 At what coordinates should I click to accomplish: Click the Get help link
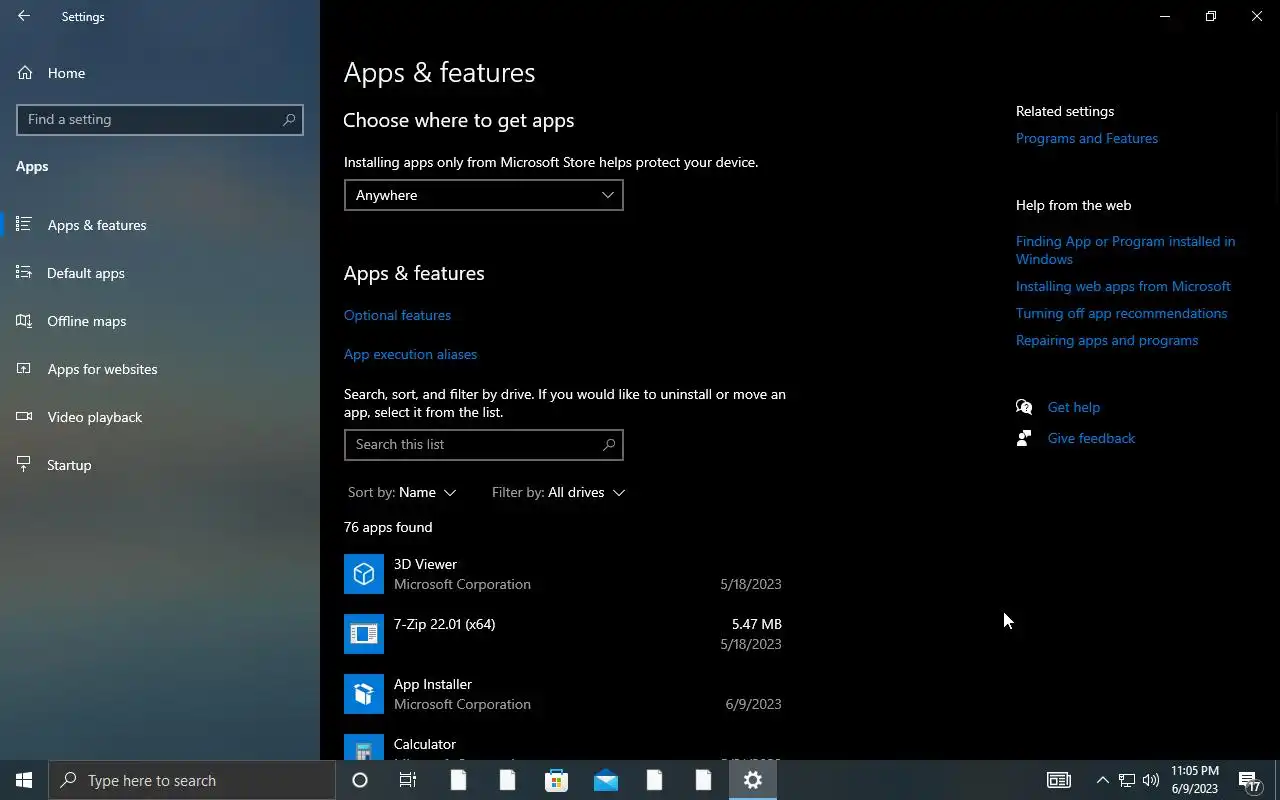1074,407
